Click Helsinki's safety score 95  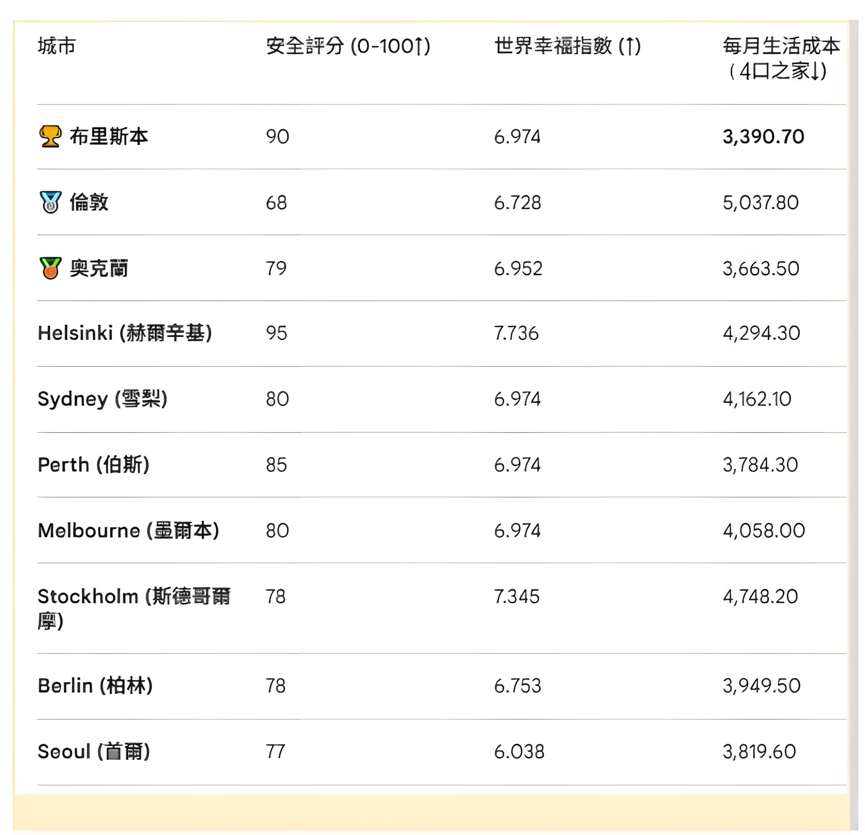coord(277,333)
